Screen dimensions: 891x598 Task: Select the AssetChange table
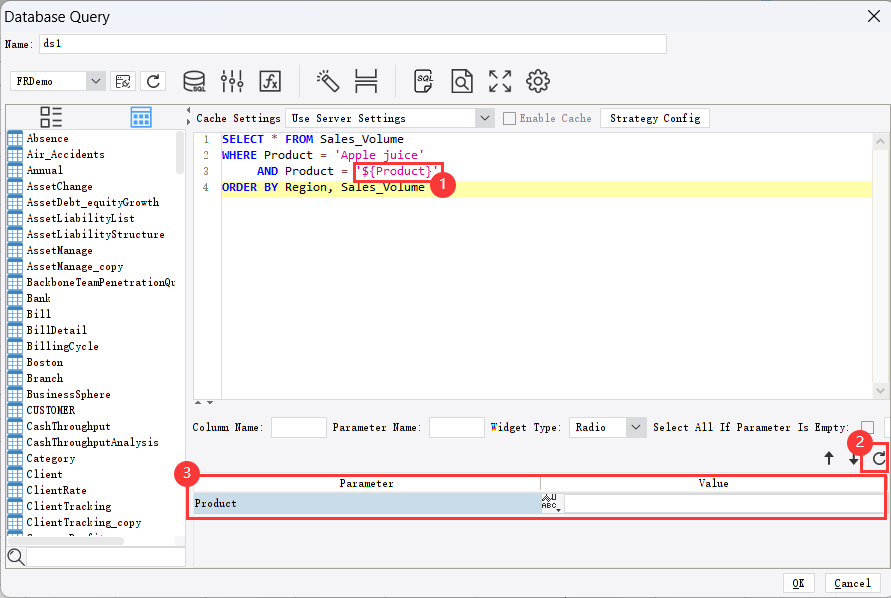(x=59, y=186)
